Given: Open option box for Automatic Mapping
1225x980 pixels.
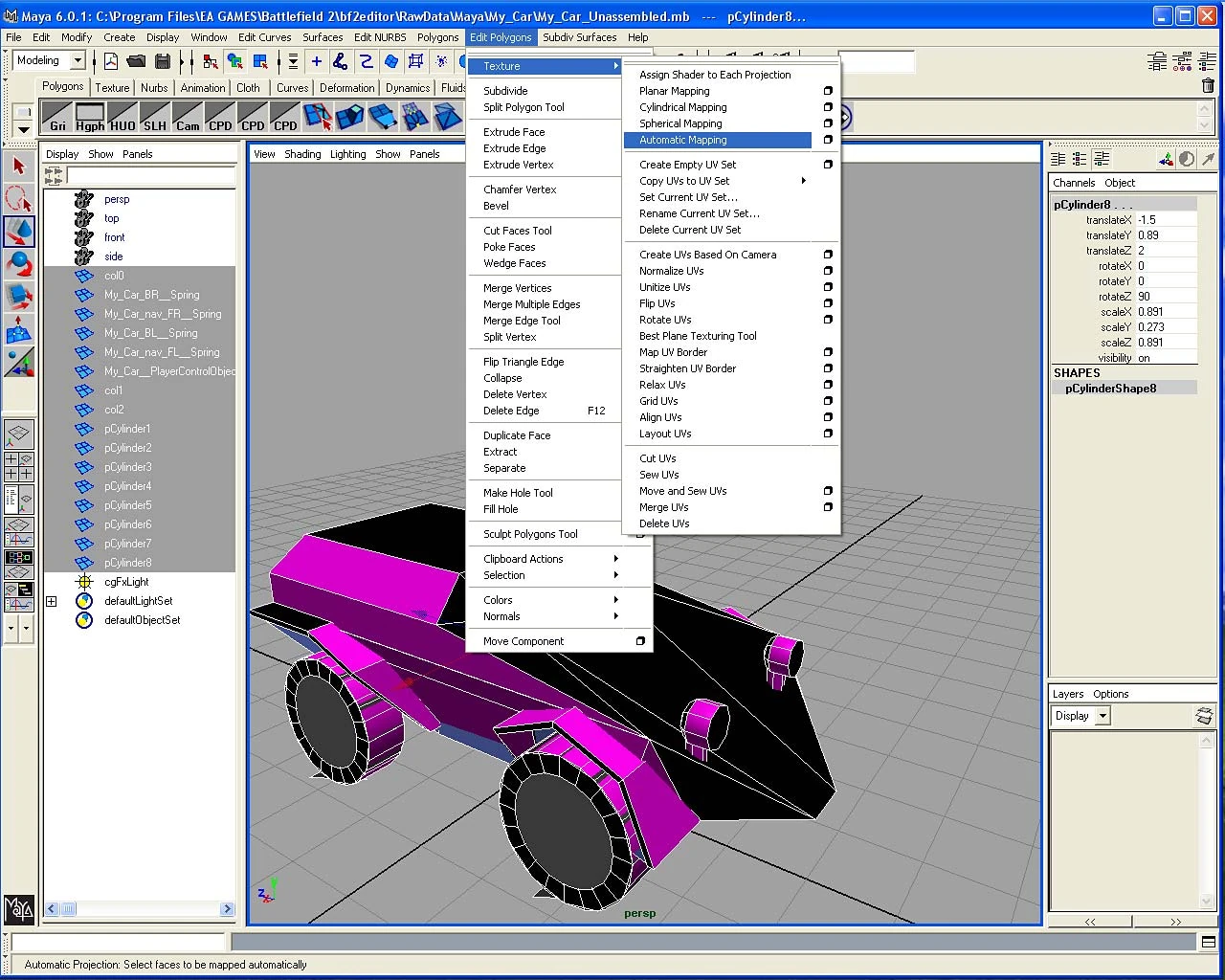Looking at the screenshot, I should (828, 140).
